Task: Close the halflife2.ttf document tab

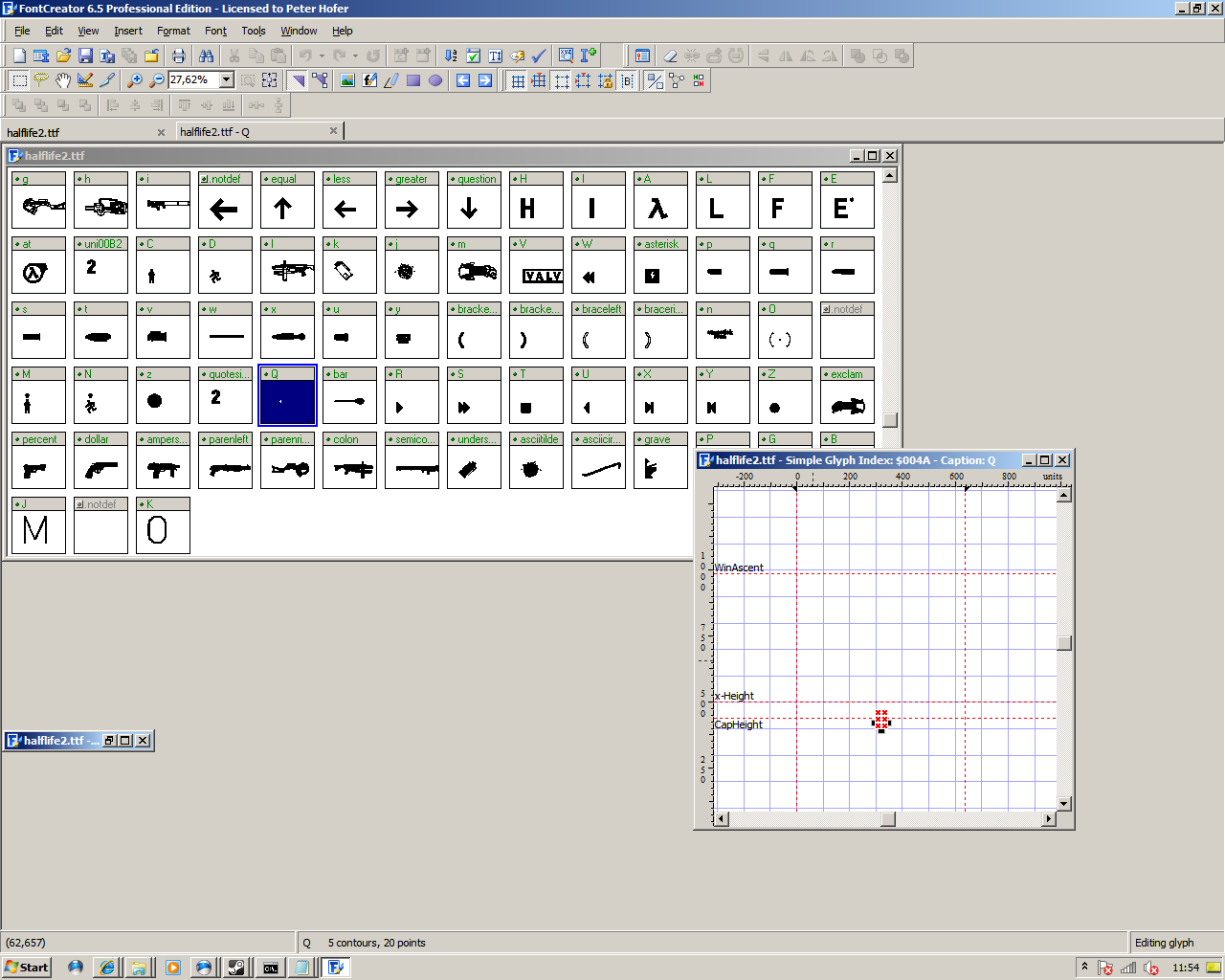Action: tap(161, 132)
